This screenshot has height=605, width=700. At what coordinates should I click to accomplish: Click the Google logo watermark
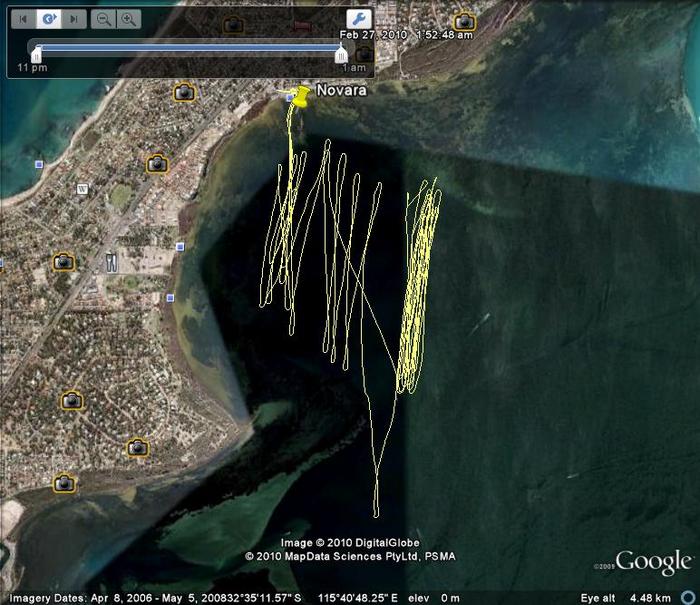coord(654,563)
